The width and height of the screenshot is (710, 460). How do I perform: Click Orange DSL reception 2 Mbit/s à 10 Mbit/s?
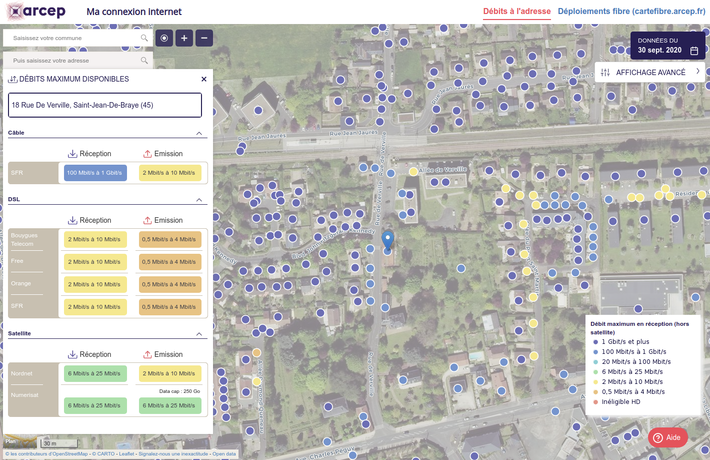pyautogui.click(x=95, y=284)
